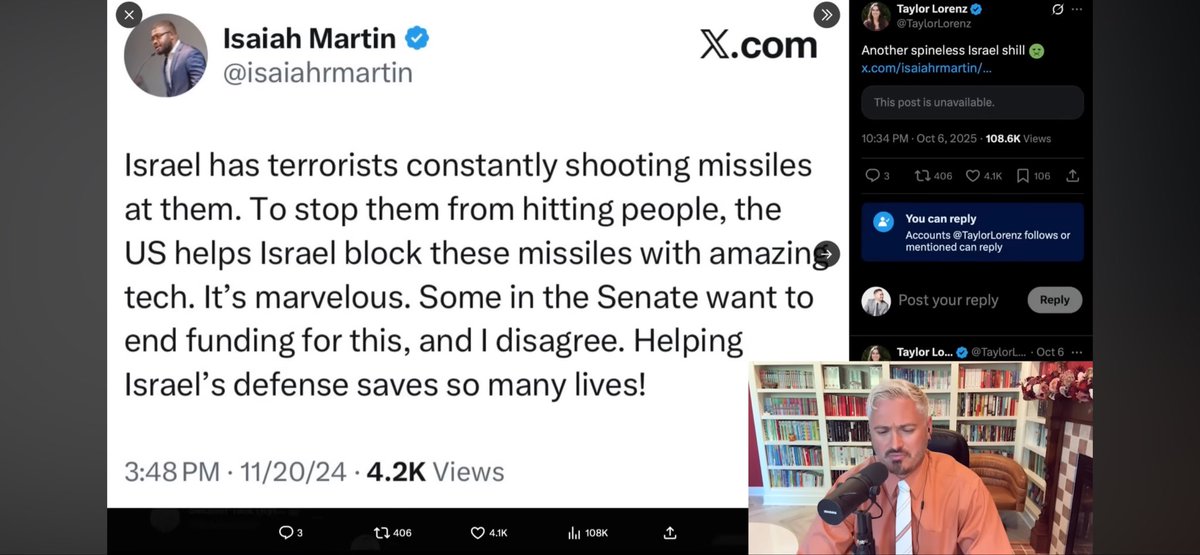Collapse the side panel with double-chevron icon
1200x555 pixels.
point(826,15)
